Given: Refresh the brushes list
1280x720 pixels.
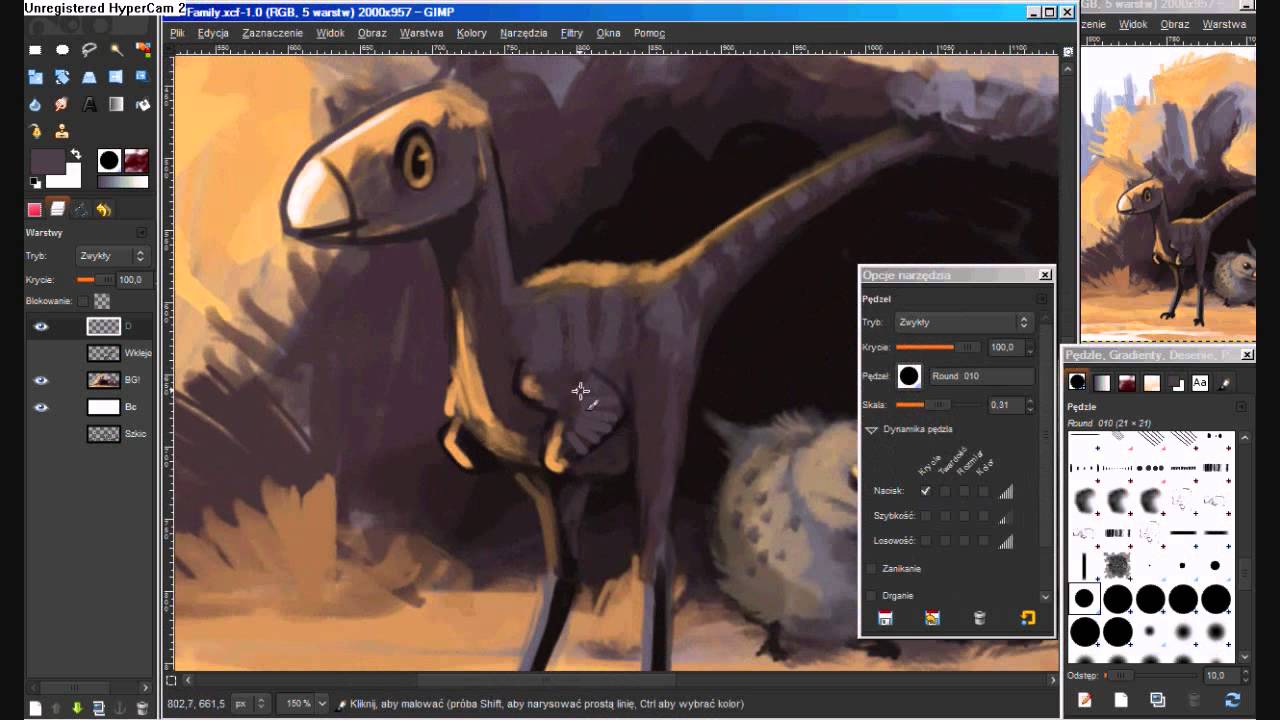Looking at the screenshot, I should (1232, 700).
